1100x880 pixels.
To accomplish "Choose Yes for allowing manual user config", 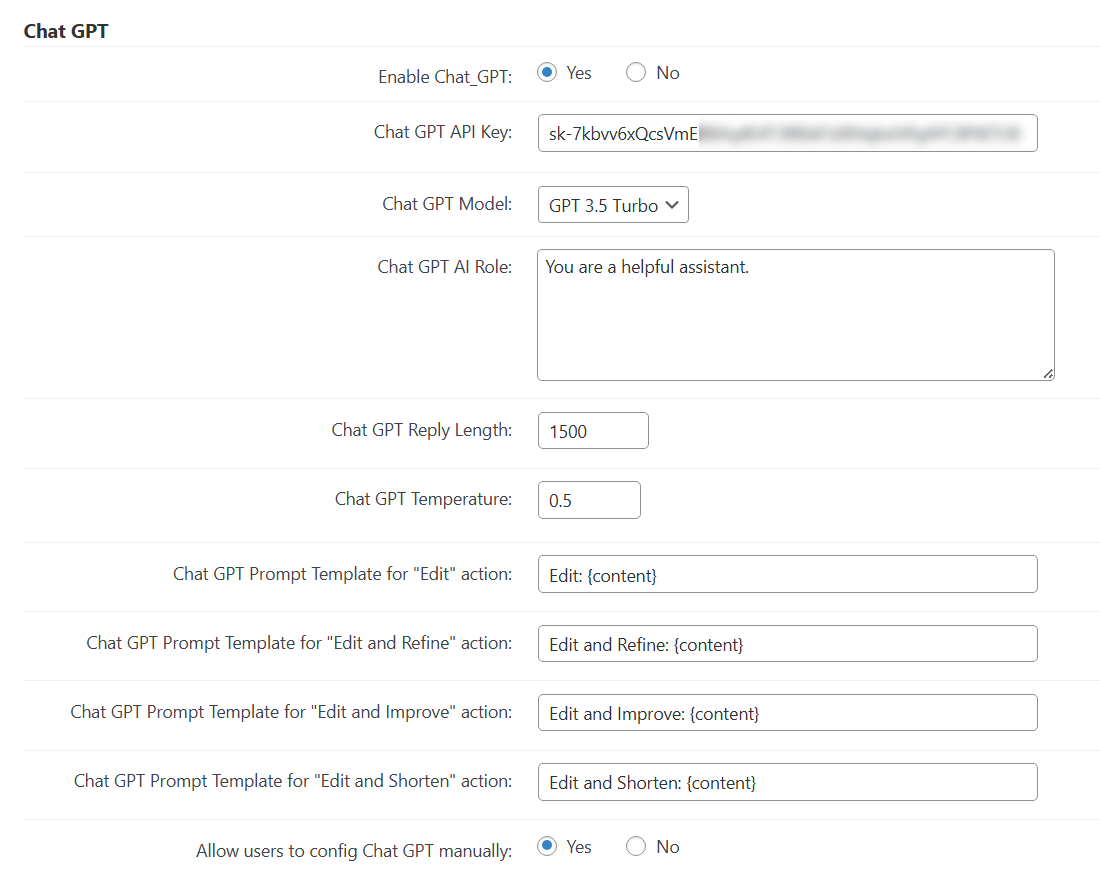I will point(546,847).
